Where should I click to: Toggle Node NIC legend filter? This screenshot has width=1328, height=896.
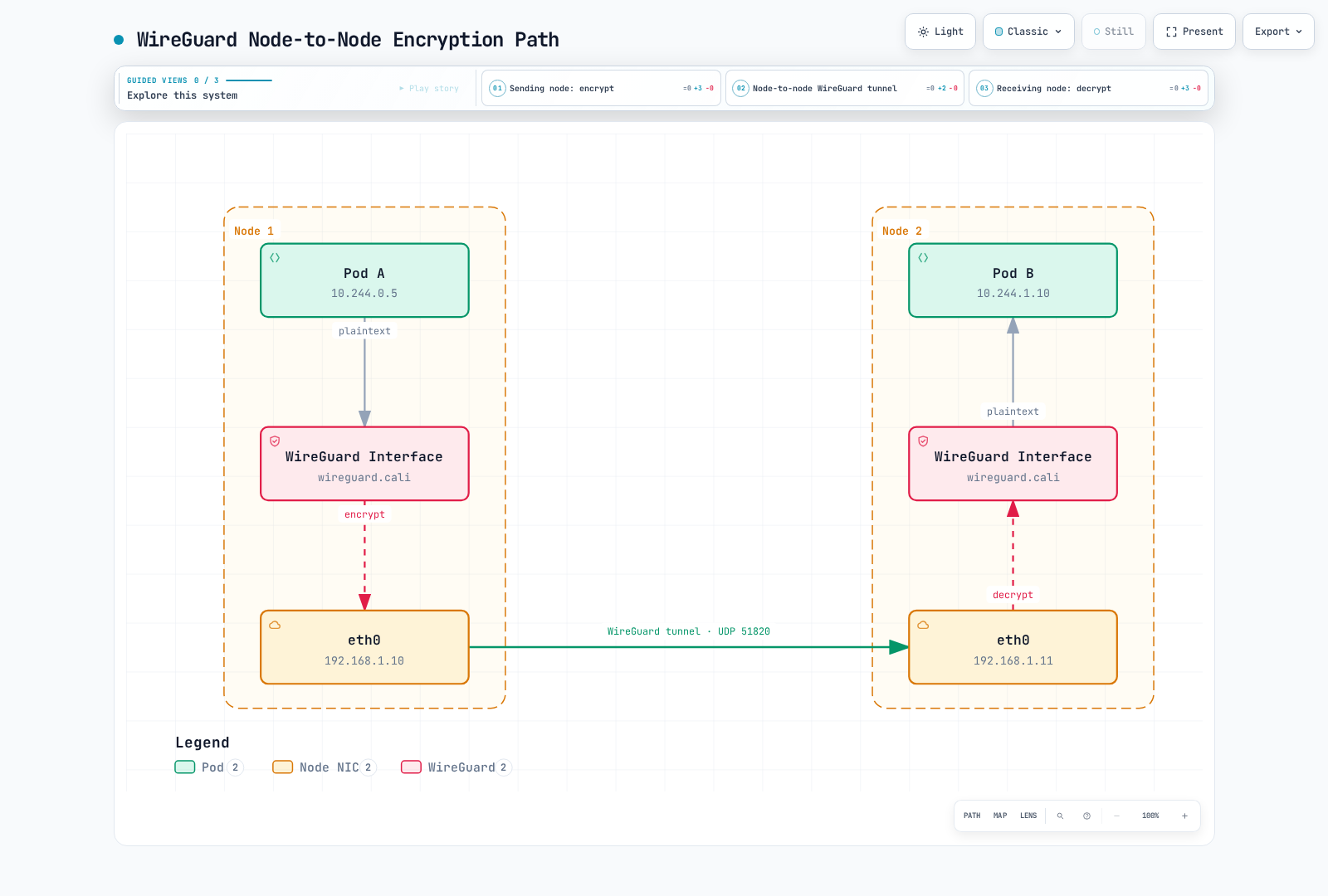(x=325, y=767)
